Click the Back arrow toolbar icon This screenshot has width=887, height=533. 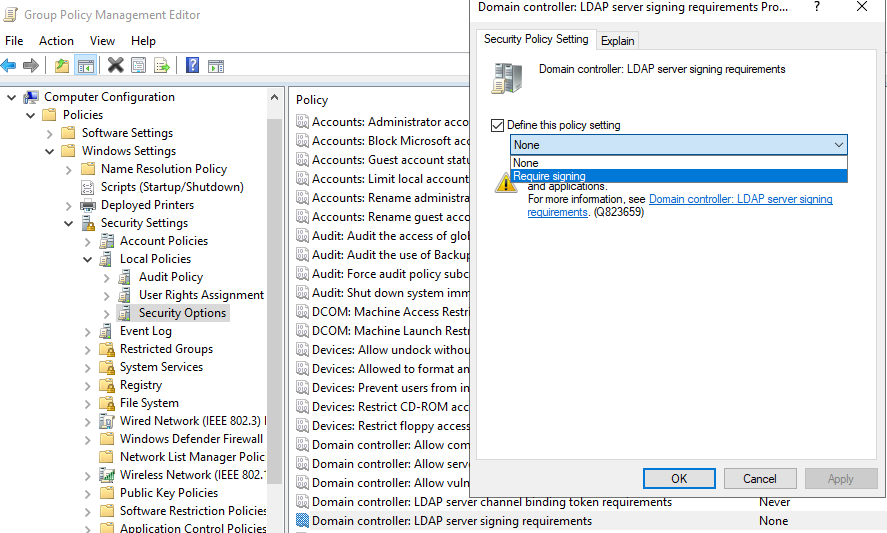coord(9,66)
